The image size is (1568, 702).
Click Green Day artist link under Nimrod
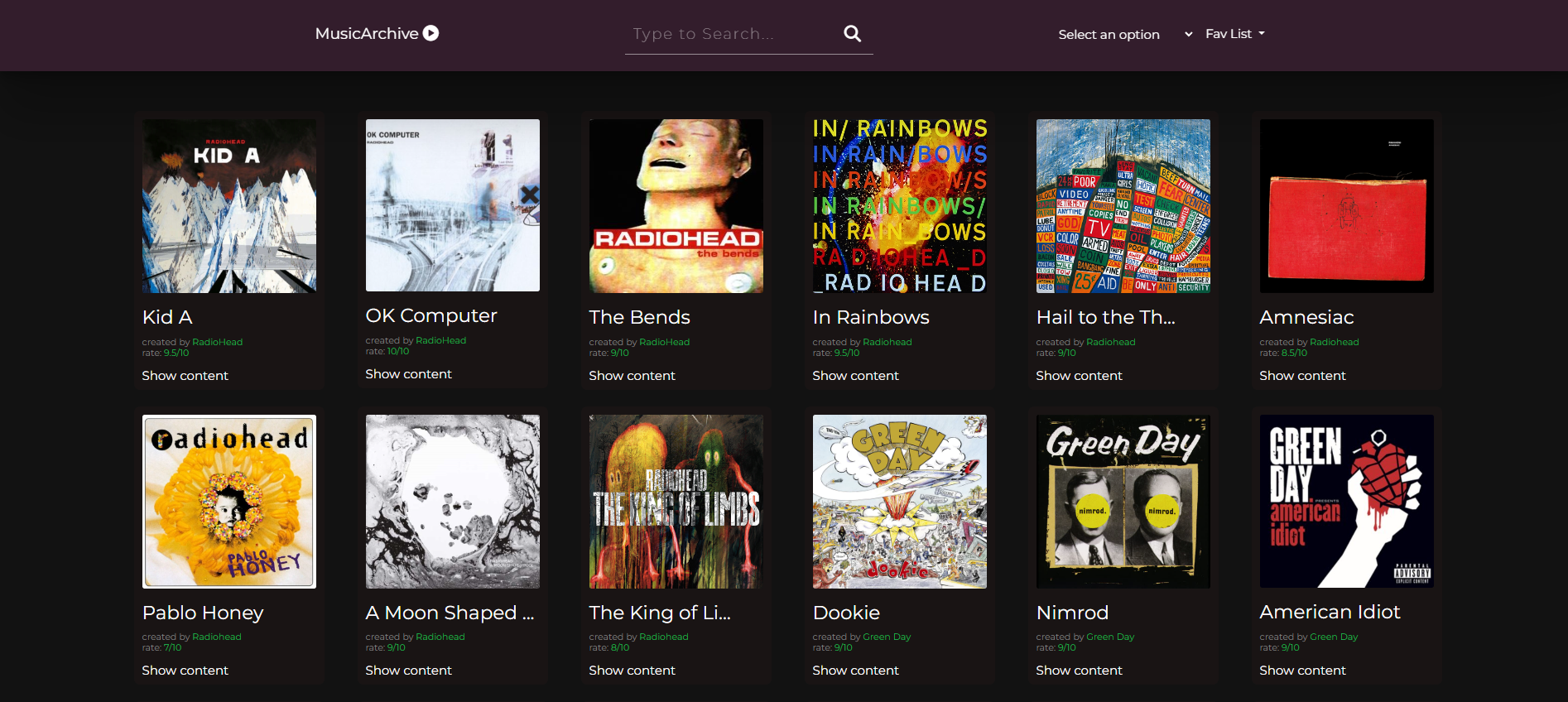click(x=1110, y=637)
